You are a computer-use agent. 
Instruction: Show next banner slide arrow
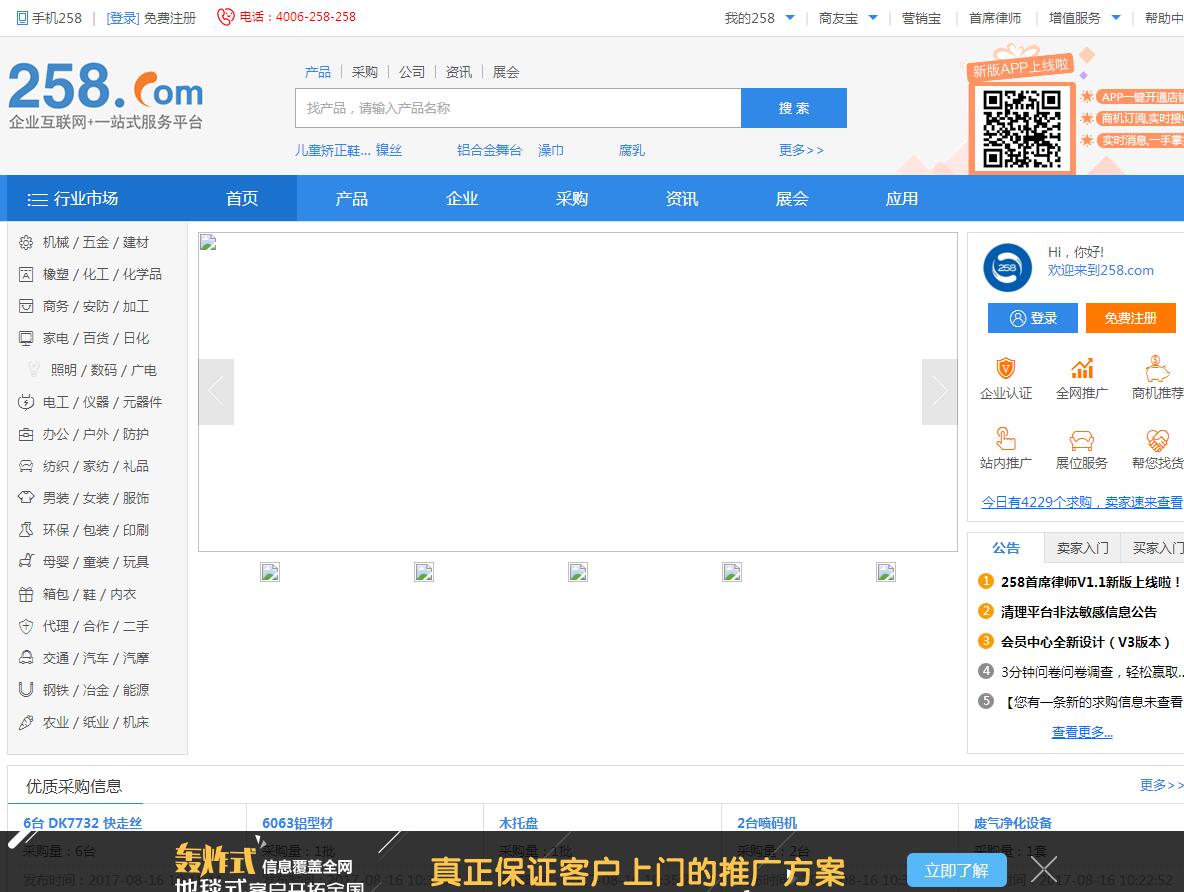[939, 391]
